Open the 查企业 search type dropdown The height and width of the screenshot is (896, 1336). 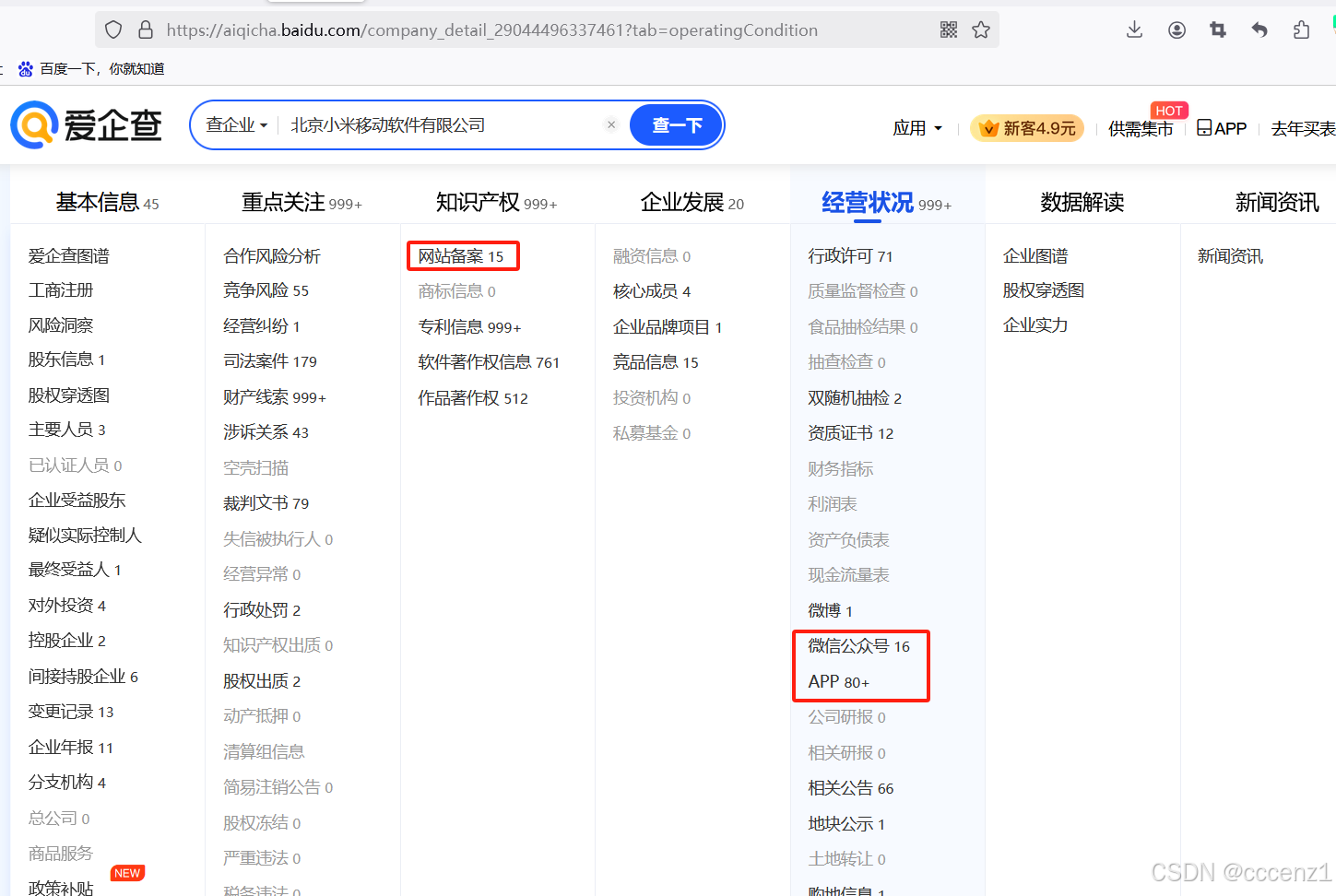tap(236, 124)
